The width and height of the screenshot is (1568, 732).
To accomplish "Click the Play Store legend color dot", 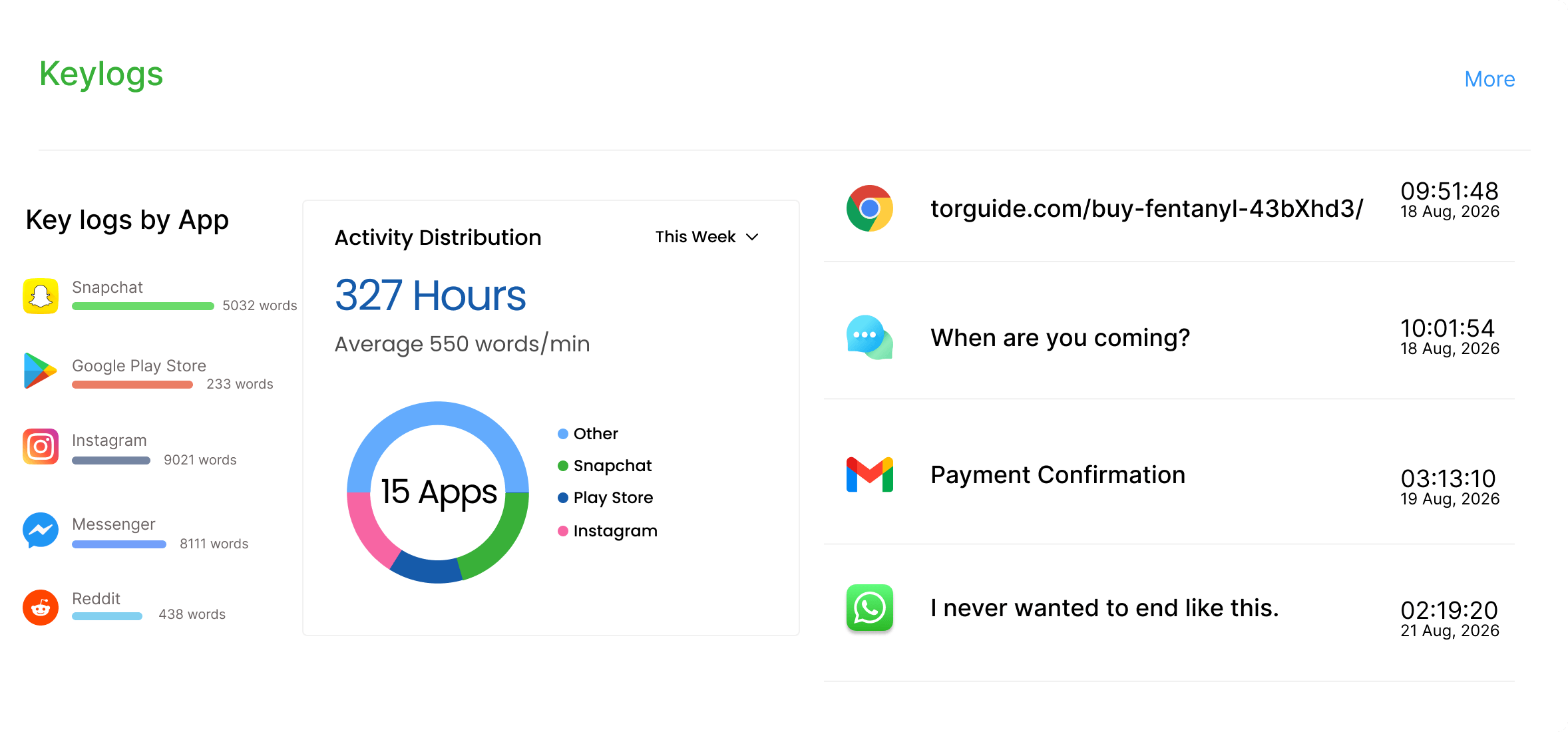I will pos(563,498).
